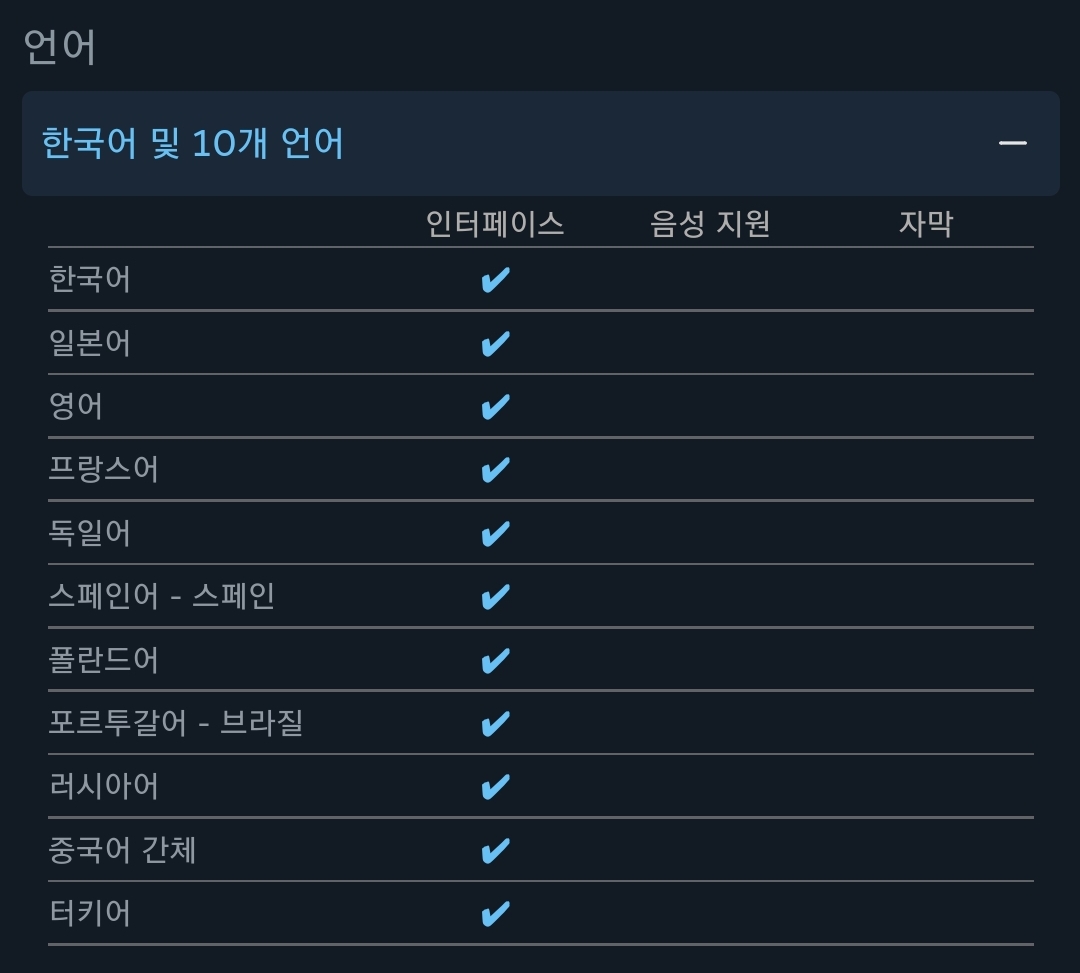This screenshot has height=973, width=1080.
Task: Click the 터키어 interface checkmark
Action: point(495,913)
